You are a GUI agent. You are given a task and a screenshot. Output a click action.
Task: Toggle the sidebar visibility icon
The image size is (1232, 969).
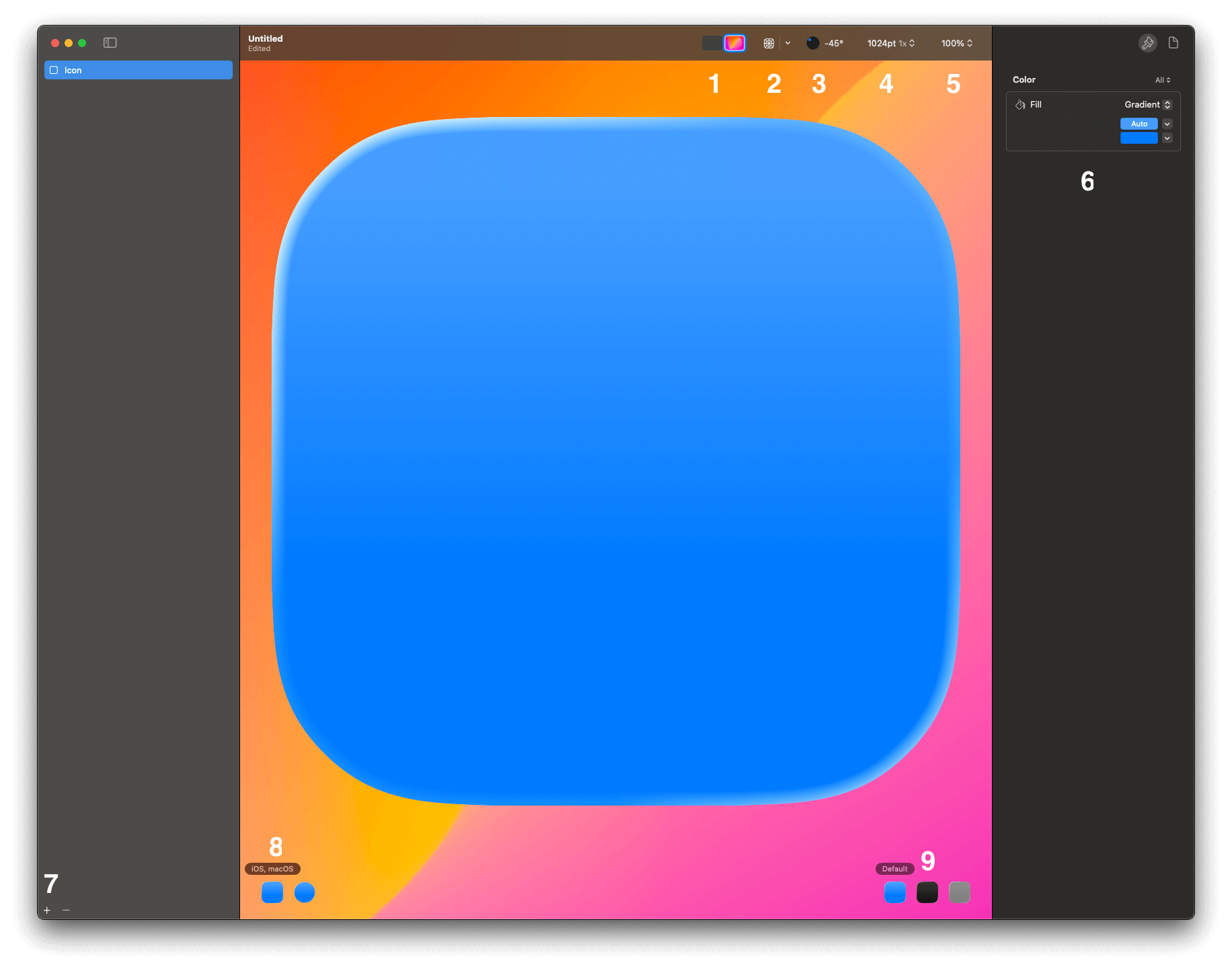click(x=110, y=42)
